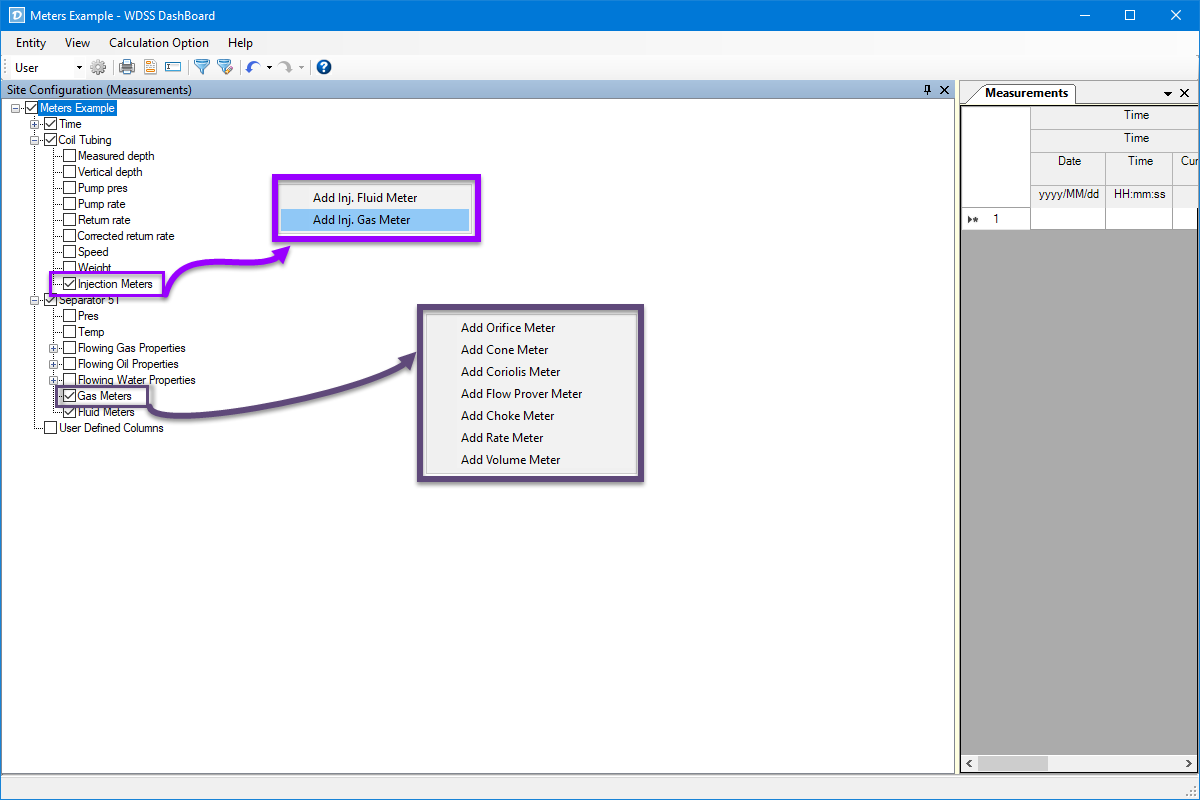Screen dimensions: 1200x800
Task: Click the blue undo arrow icon
Action: coord(253,67)
